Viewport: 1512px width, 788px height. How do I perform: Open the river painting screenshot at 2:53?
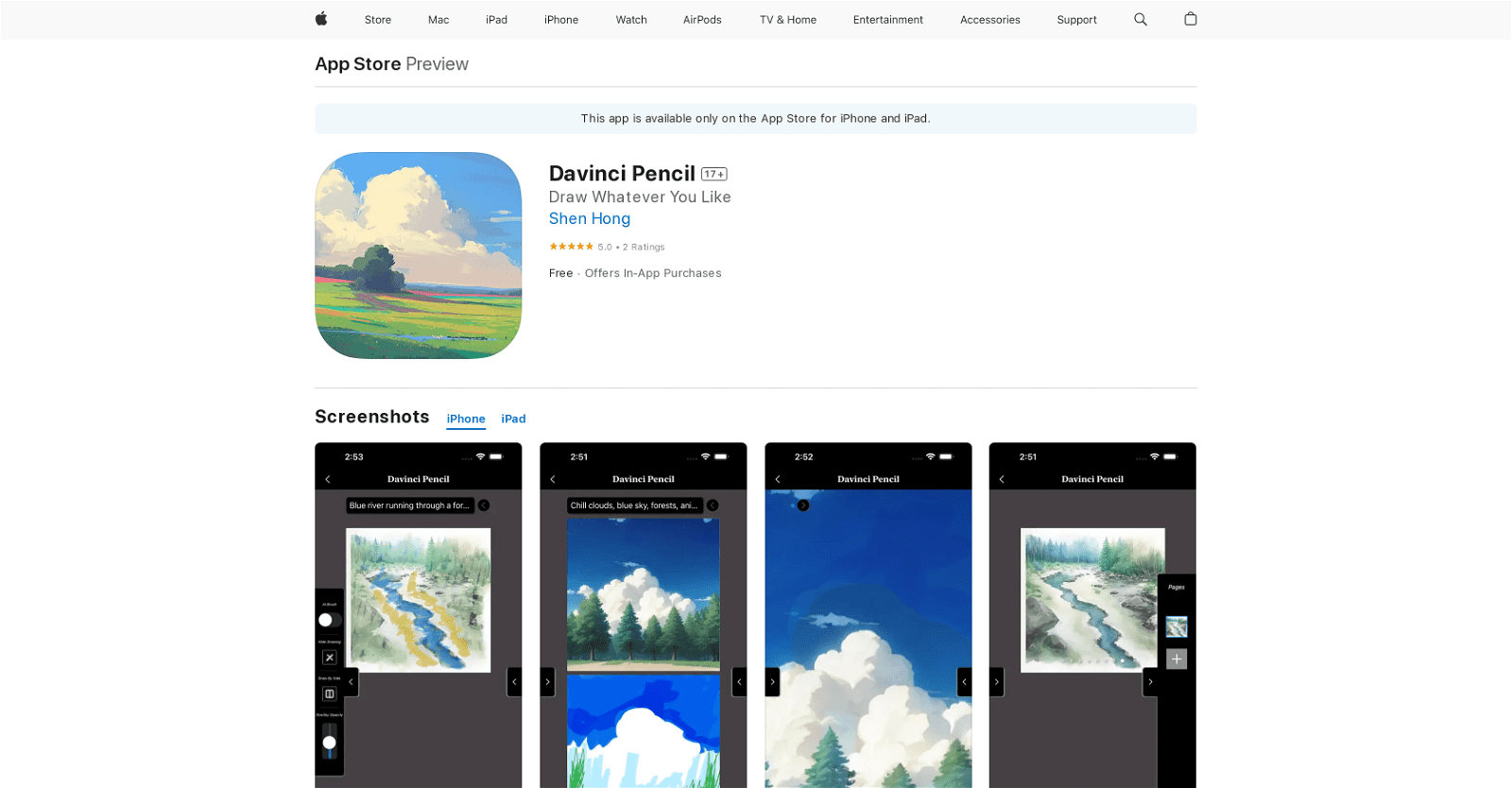point(419,615)
